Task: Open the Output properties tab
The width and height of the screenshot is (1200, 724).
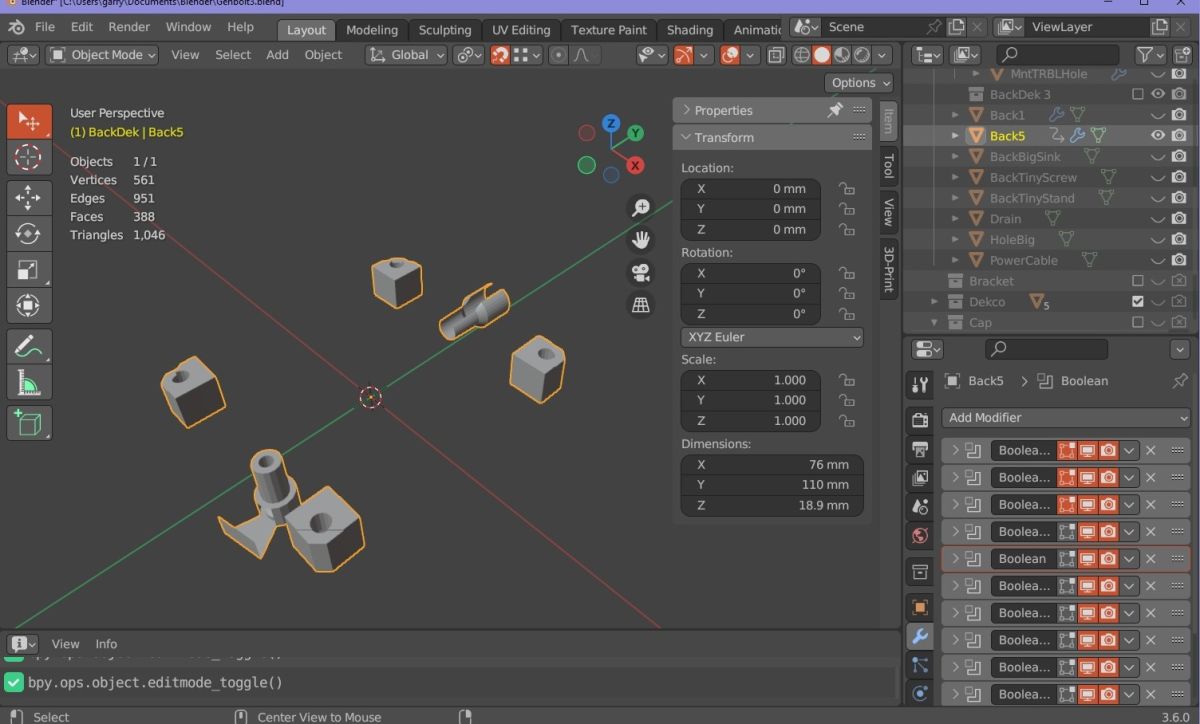Action: coord(921,449)
